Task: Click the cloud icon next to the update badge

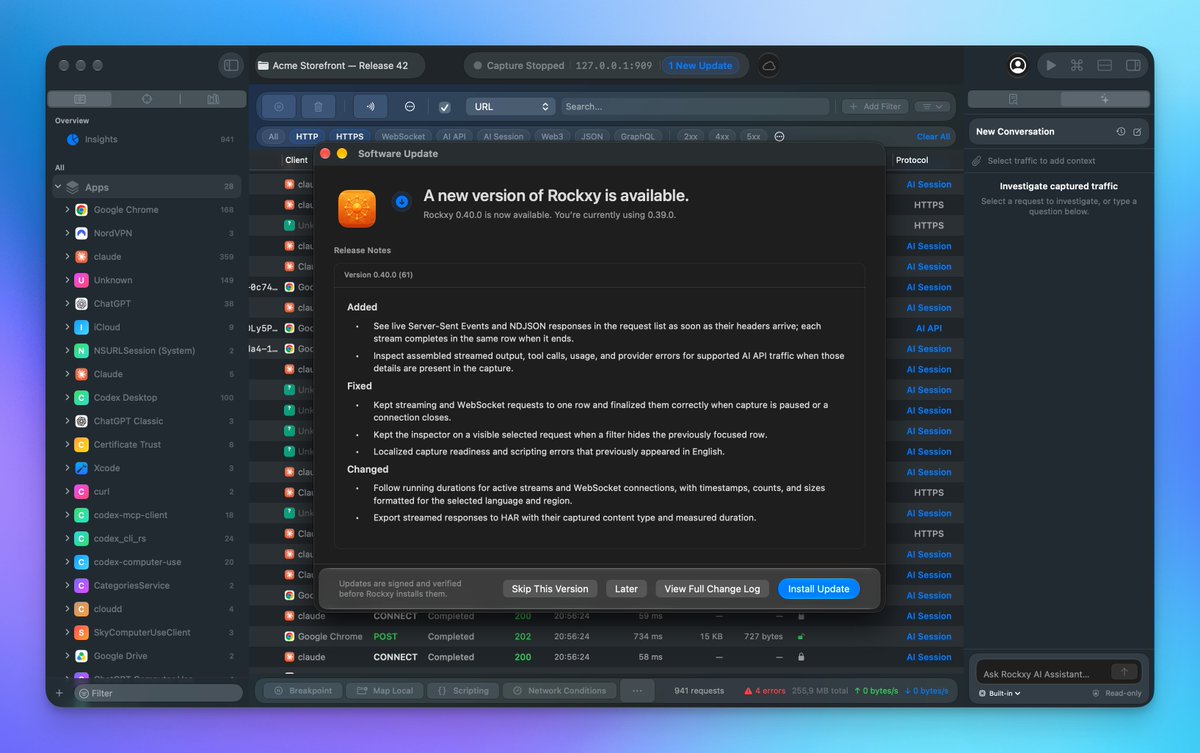Action: [x=769, y=66]
